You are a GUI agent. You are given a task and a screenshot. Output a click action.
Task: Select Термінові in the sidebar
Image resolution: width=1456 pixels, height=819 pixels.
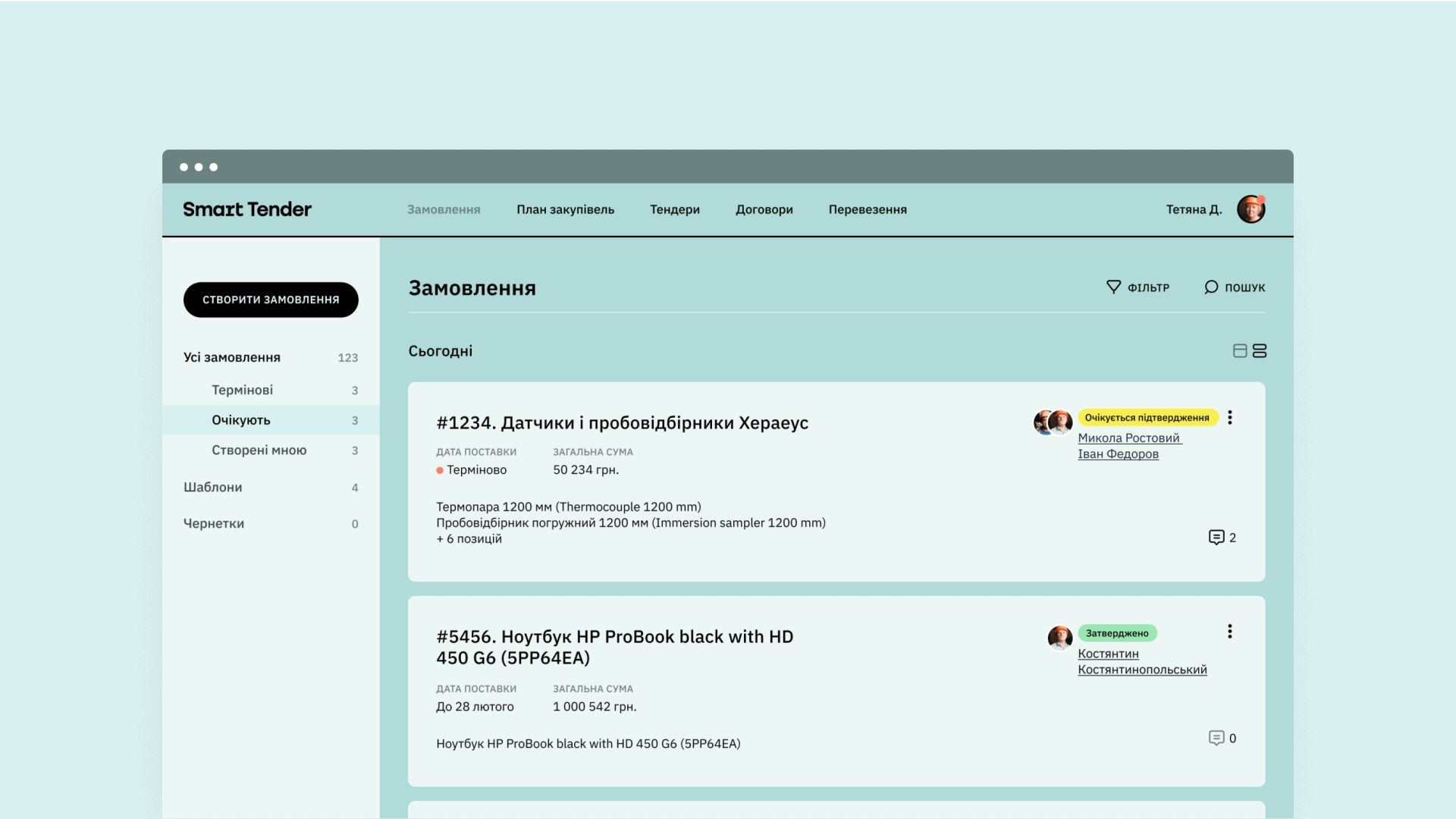pos(242,390)
